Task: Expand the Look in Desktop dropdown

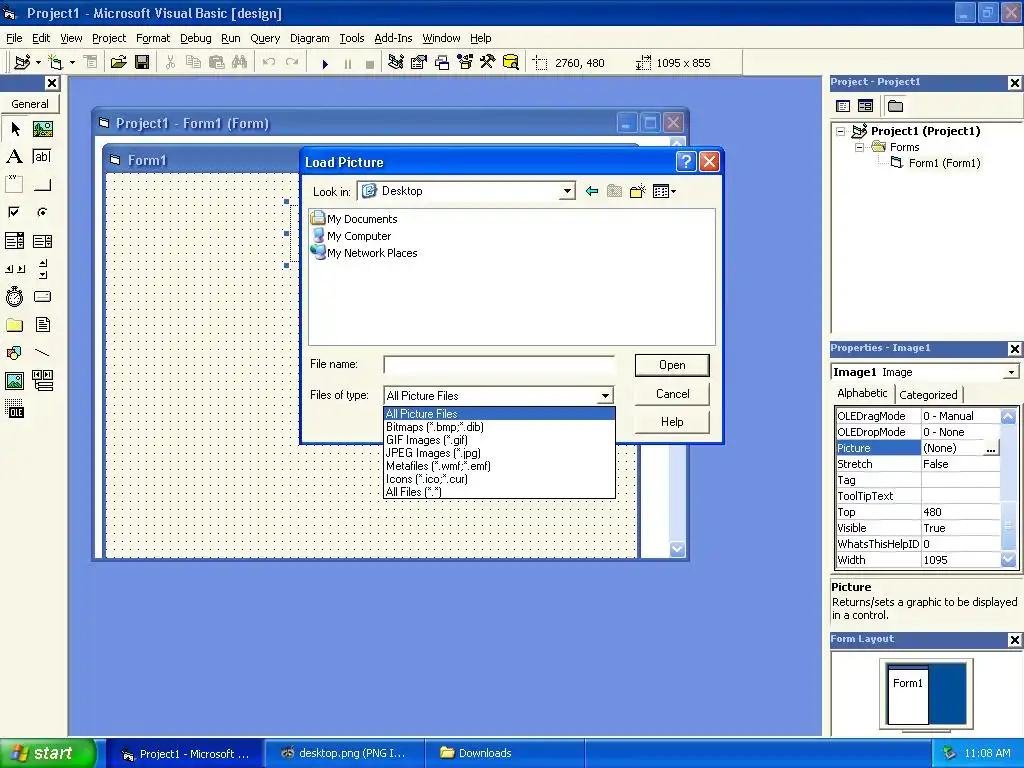Action: (x=567, y=191)
